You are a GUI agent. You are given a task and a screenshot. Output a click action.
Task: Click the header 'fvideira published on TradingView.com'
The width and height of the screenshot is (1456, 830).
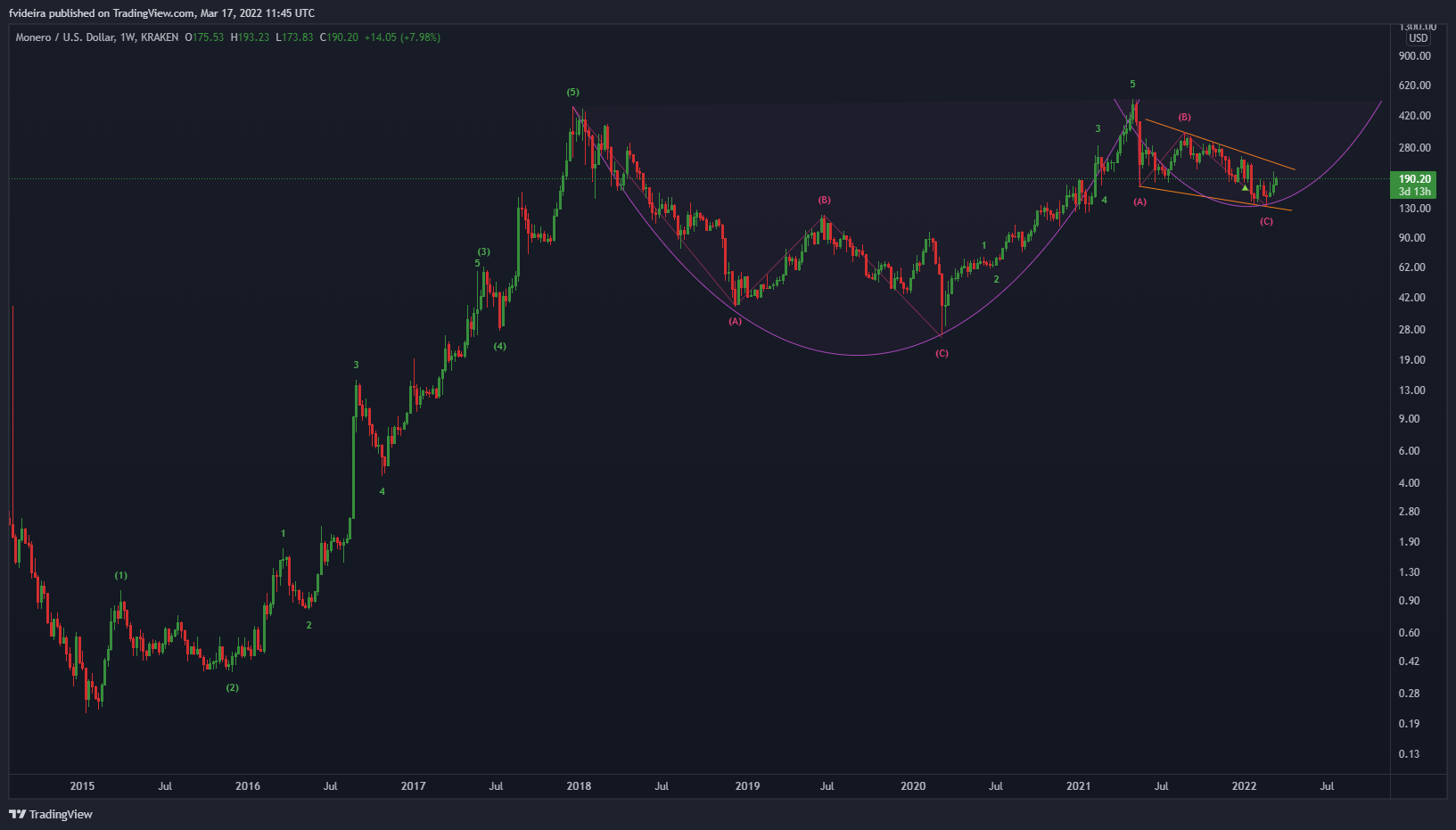point(102,13)
